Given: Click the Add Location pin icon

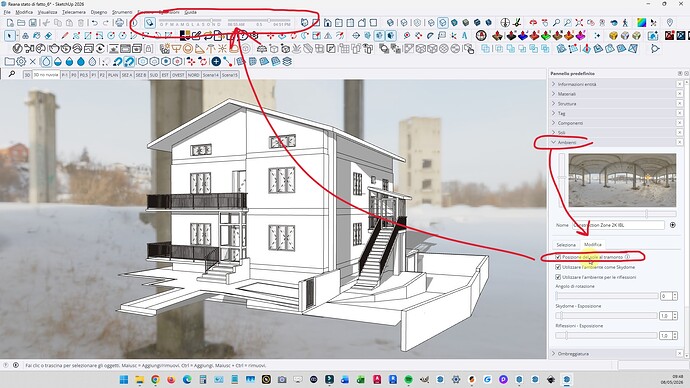Looking at the screenshot, I should point(670,22).
